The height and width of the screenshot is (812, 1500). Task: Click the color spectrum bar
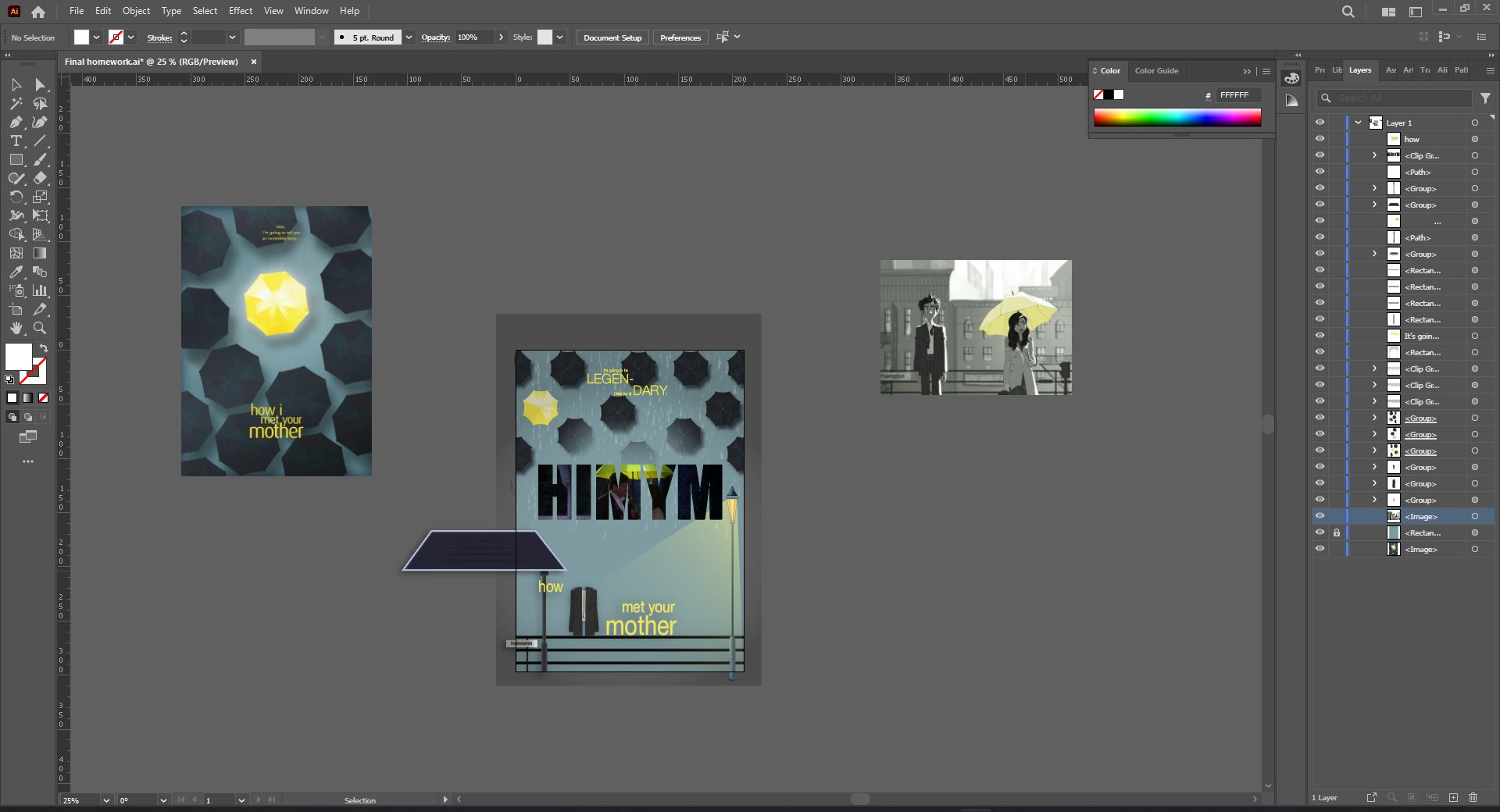click(x=1177, y=118)
